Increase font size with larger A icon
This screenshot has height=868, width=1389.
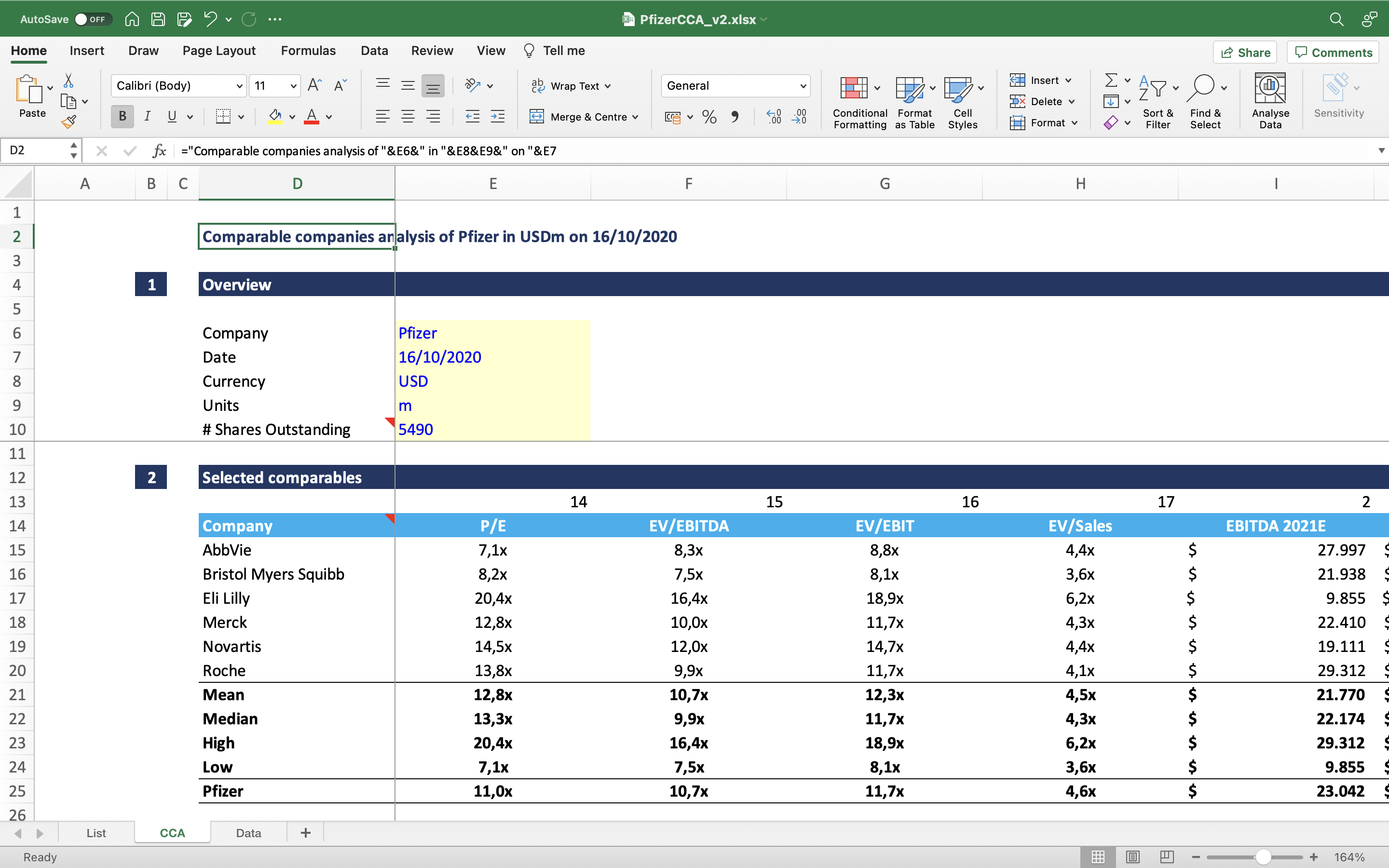[x=314, y=85]
